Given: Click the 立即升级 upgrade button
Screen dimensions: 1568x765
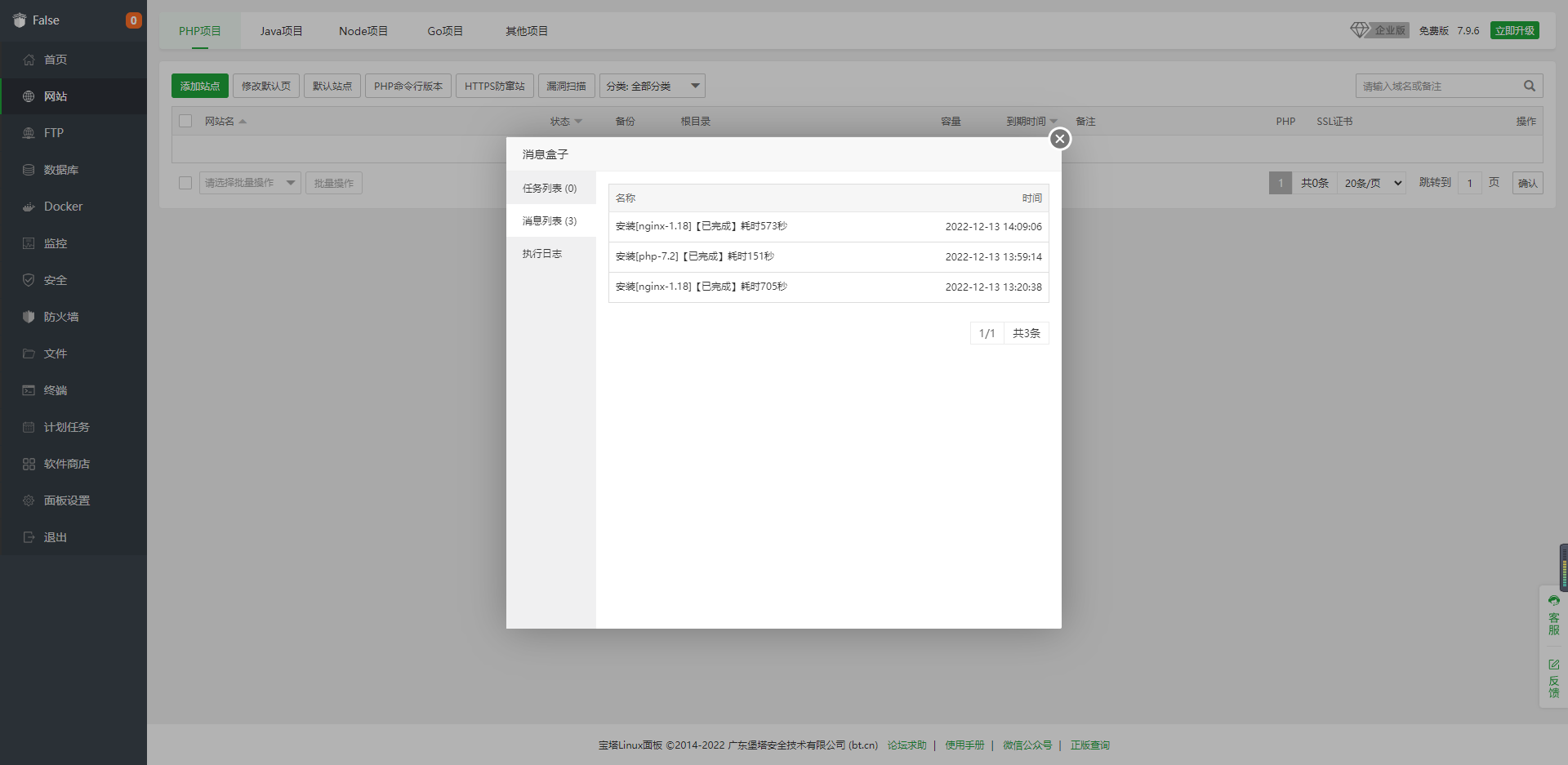Looking at the screenshot, I should (1515, 30).
